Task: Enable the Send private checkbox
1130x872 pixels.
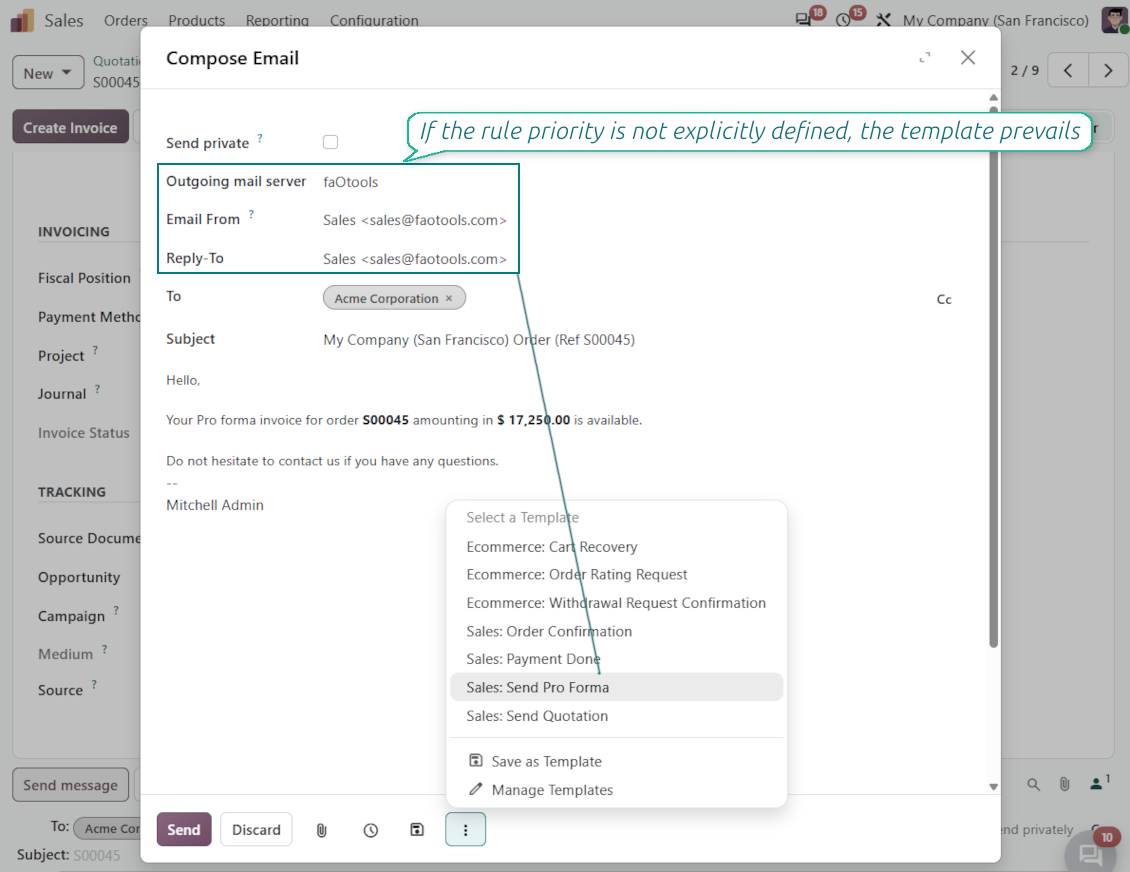Action: point(330,142)
